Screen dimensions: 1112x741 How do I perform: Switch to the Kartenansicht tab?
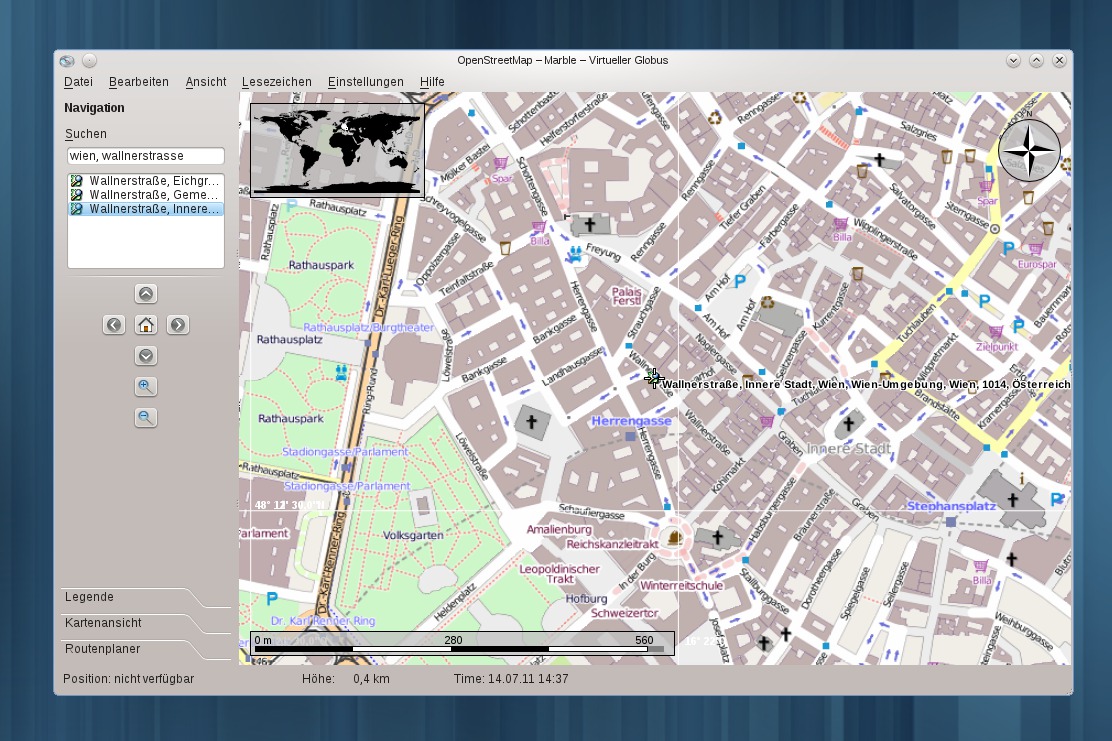(103, 623)
